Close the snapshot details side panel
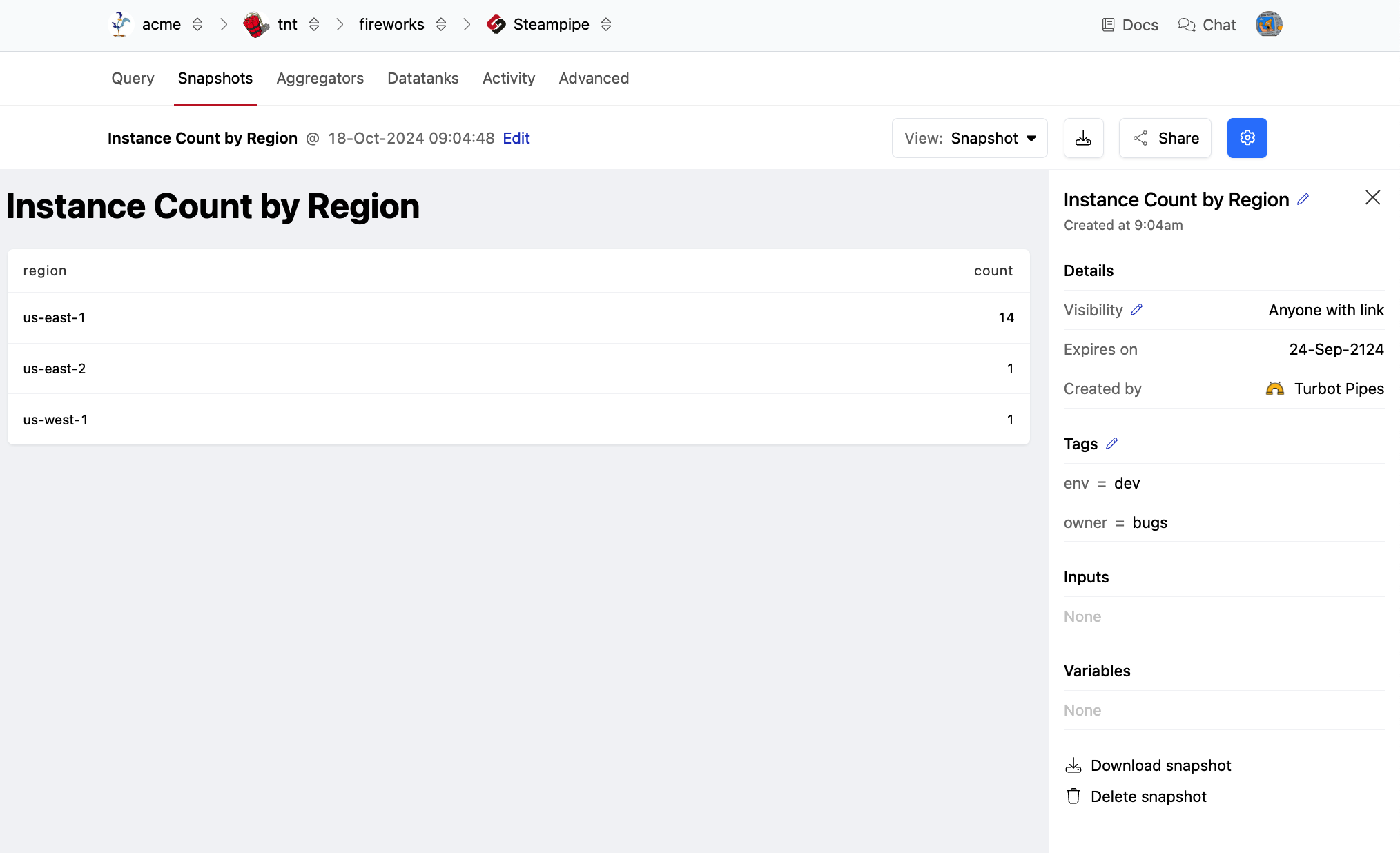Screen dimensions: 1400x853 [1372, 197]
